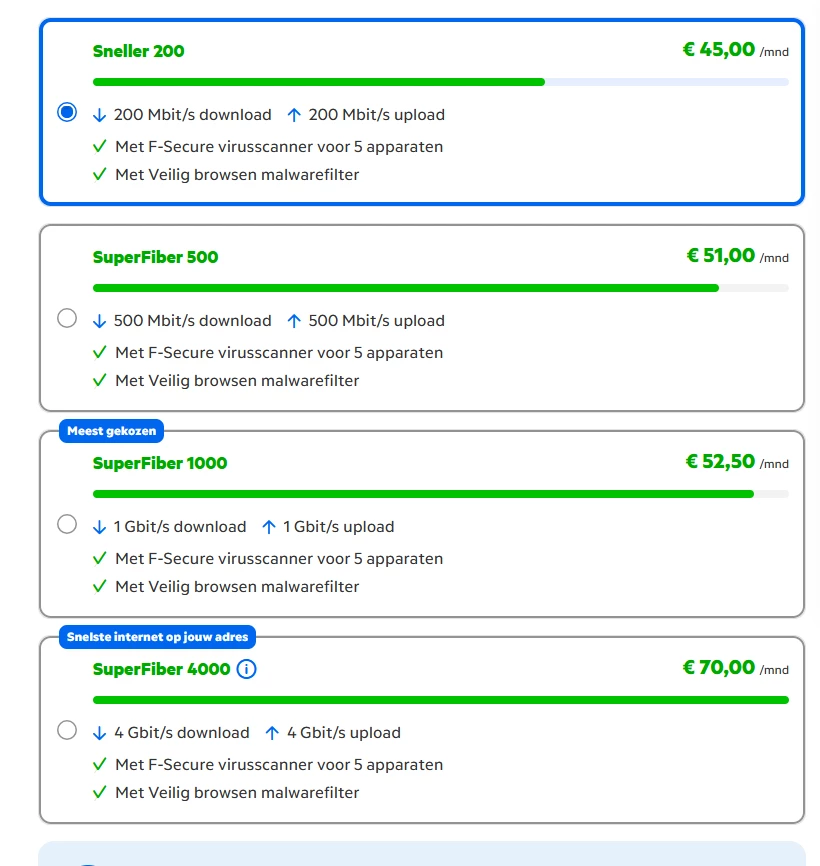
Task: Click the Sneller 200 speed progress bar
Action: point(441,82)
